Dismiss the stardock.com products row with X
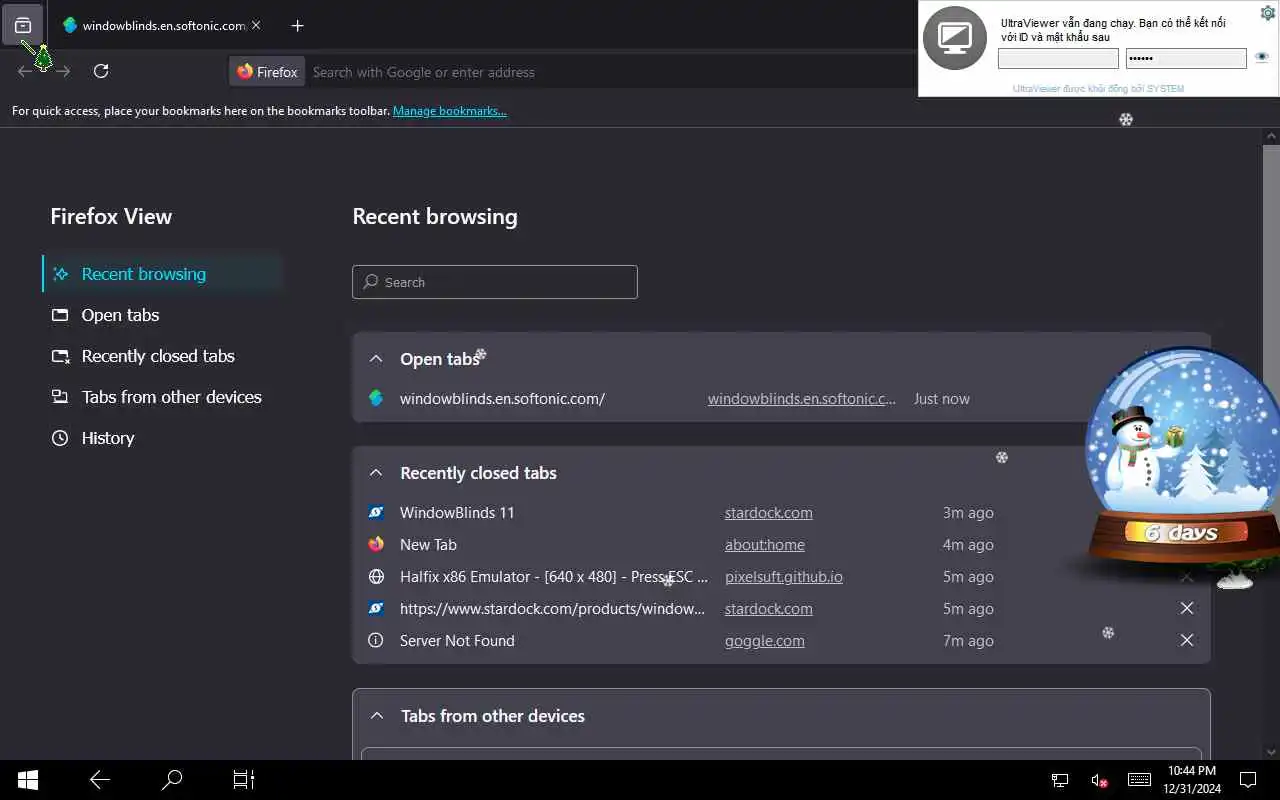Viewport: 1280px width, 800px height. click(1187, 608)
